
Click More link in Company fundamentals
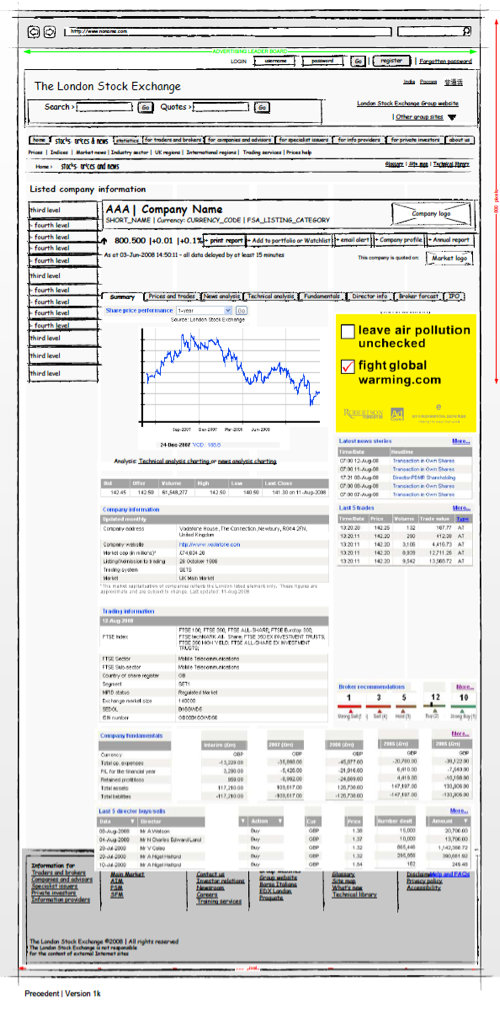[460, 734]
